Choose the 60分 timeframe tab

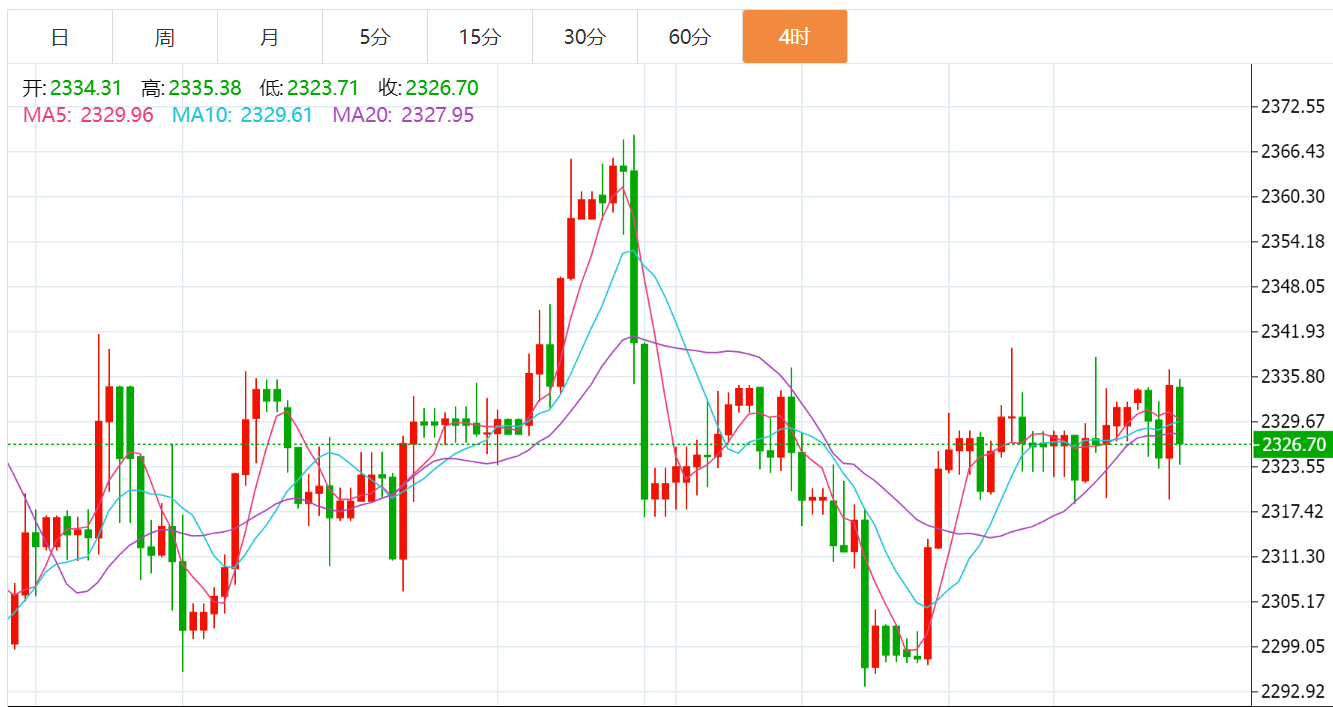click(x=690, y=37)
